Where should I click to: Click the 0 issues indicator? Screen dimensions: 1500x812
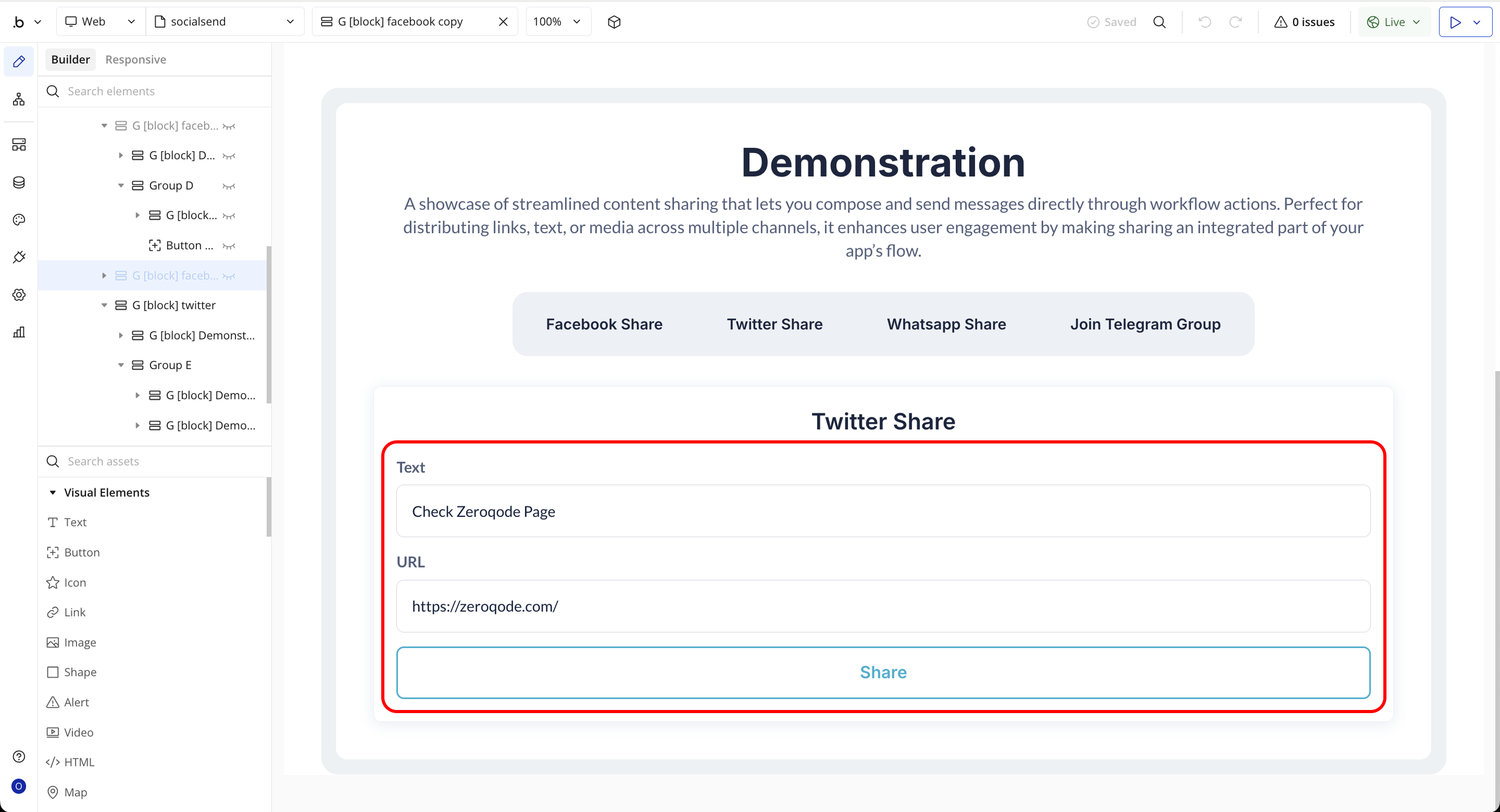(x=1304, y=21)
